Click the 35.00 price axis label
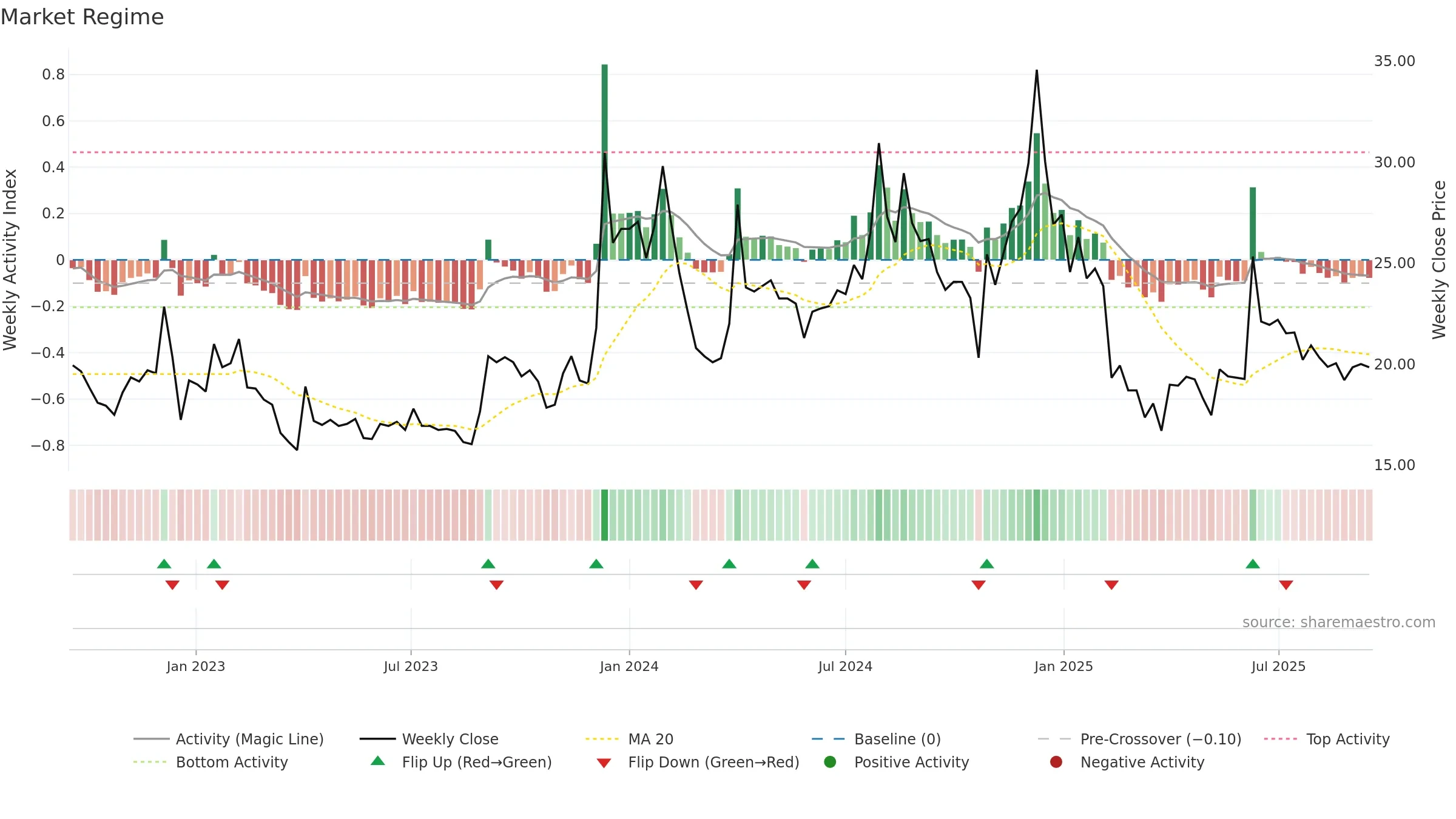 pos(1394,61)
